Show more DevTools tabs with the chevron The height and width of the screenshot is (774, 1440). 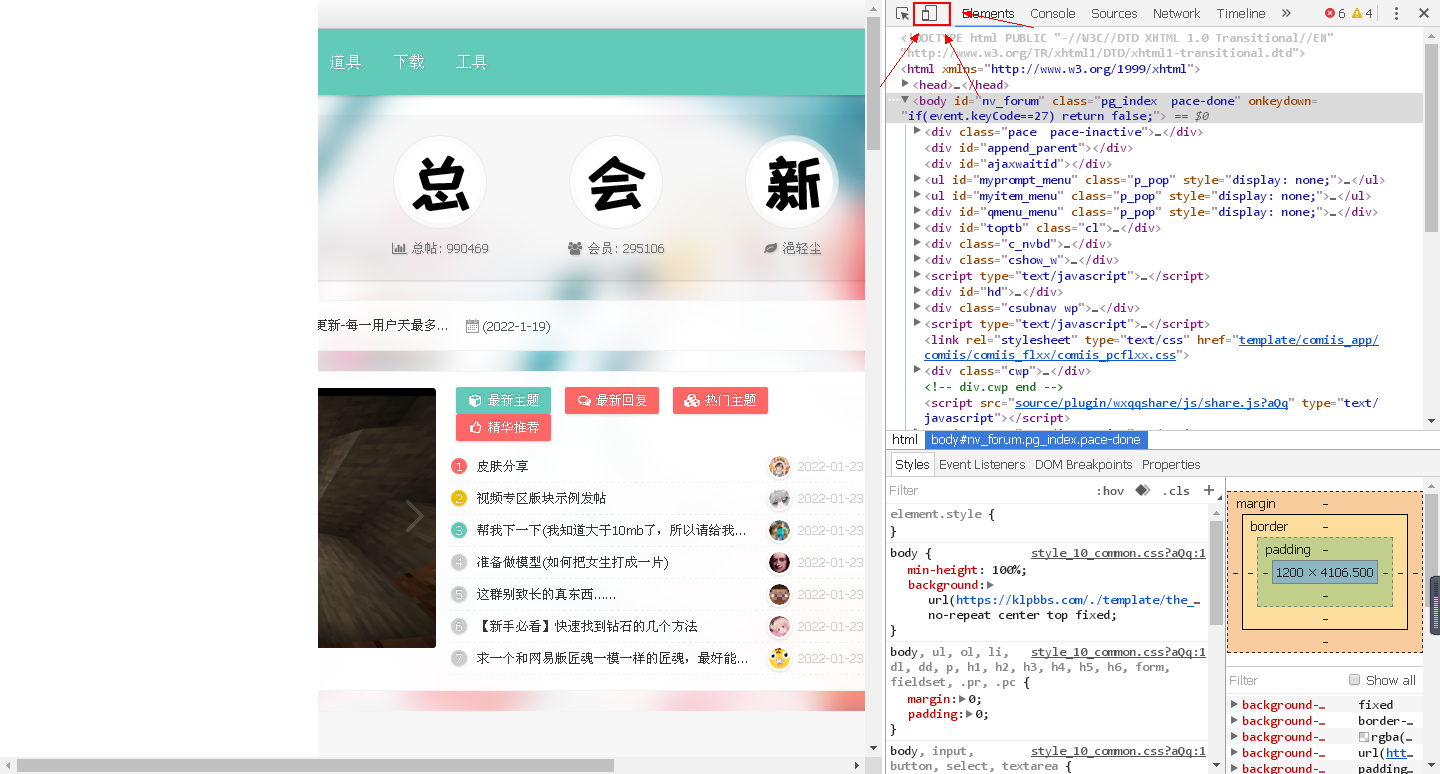[x=1286, y=14]
